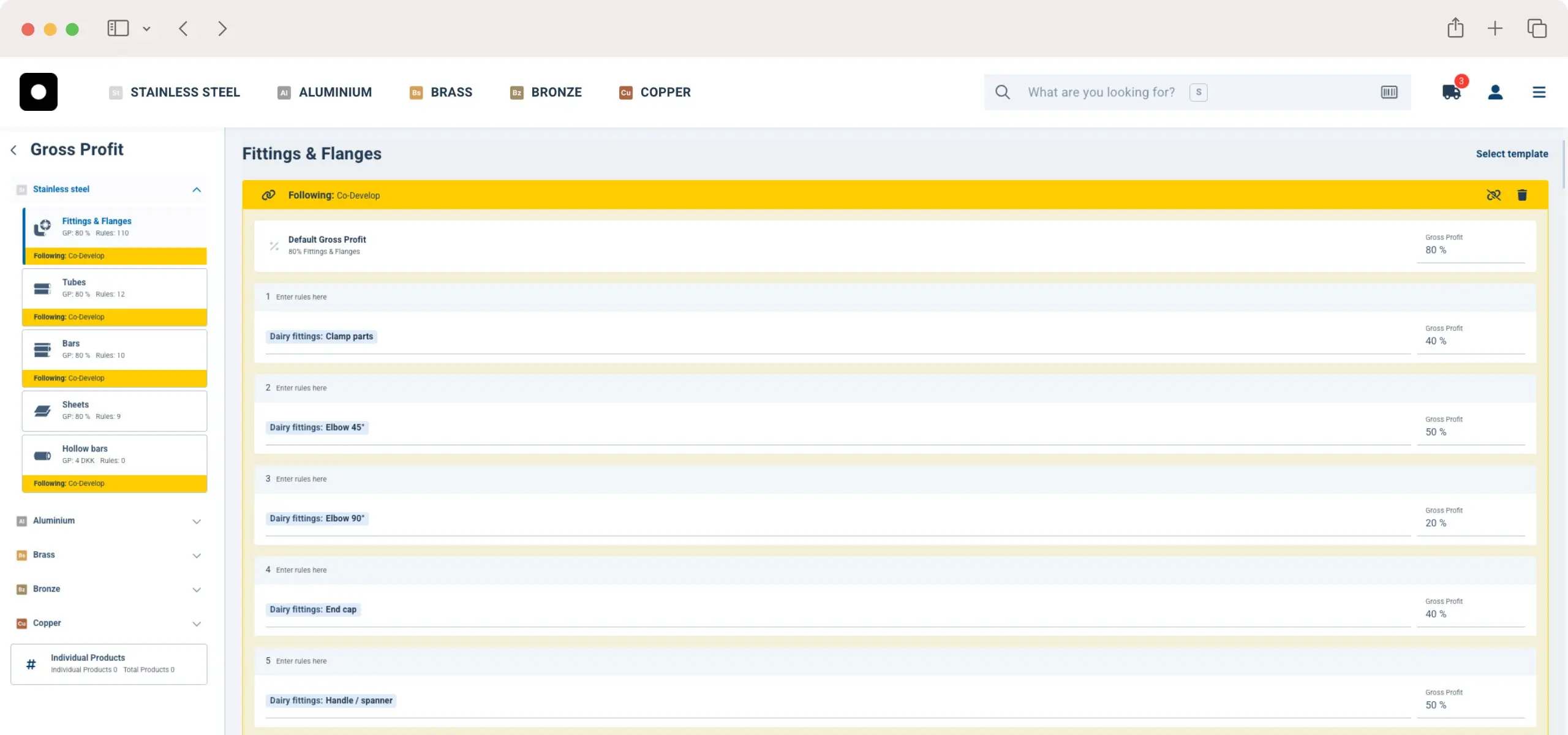This screenshot has height=735, width=1568.
Task: Expand the Bronze section
Action: [196, 589]
